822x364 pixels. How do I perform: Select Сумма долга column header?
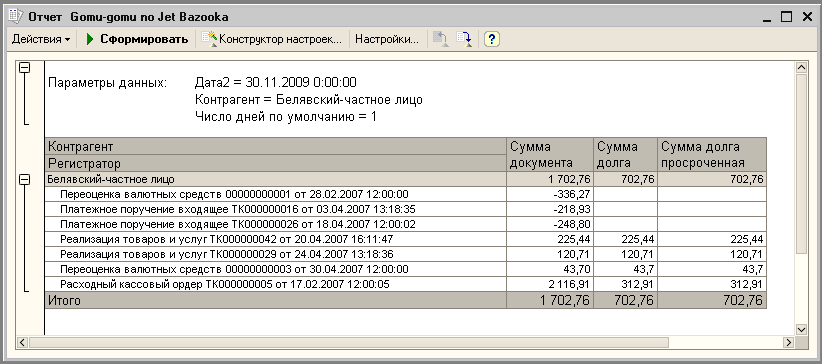625,155
